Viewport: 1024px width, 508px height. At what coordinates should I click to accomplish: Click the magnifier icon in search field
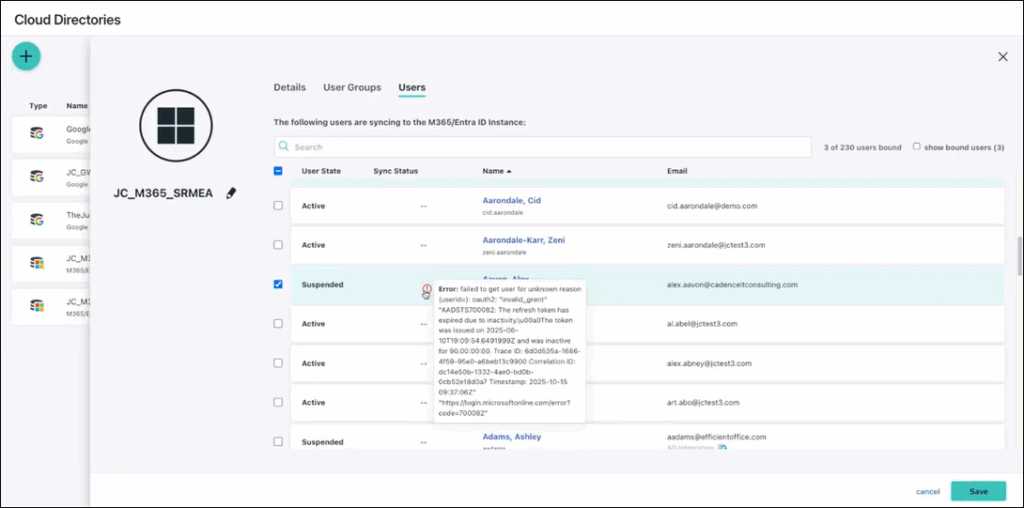[285, 147]
